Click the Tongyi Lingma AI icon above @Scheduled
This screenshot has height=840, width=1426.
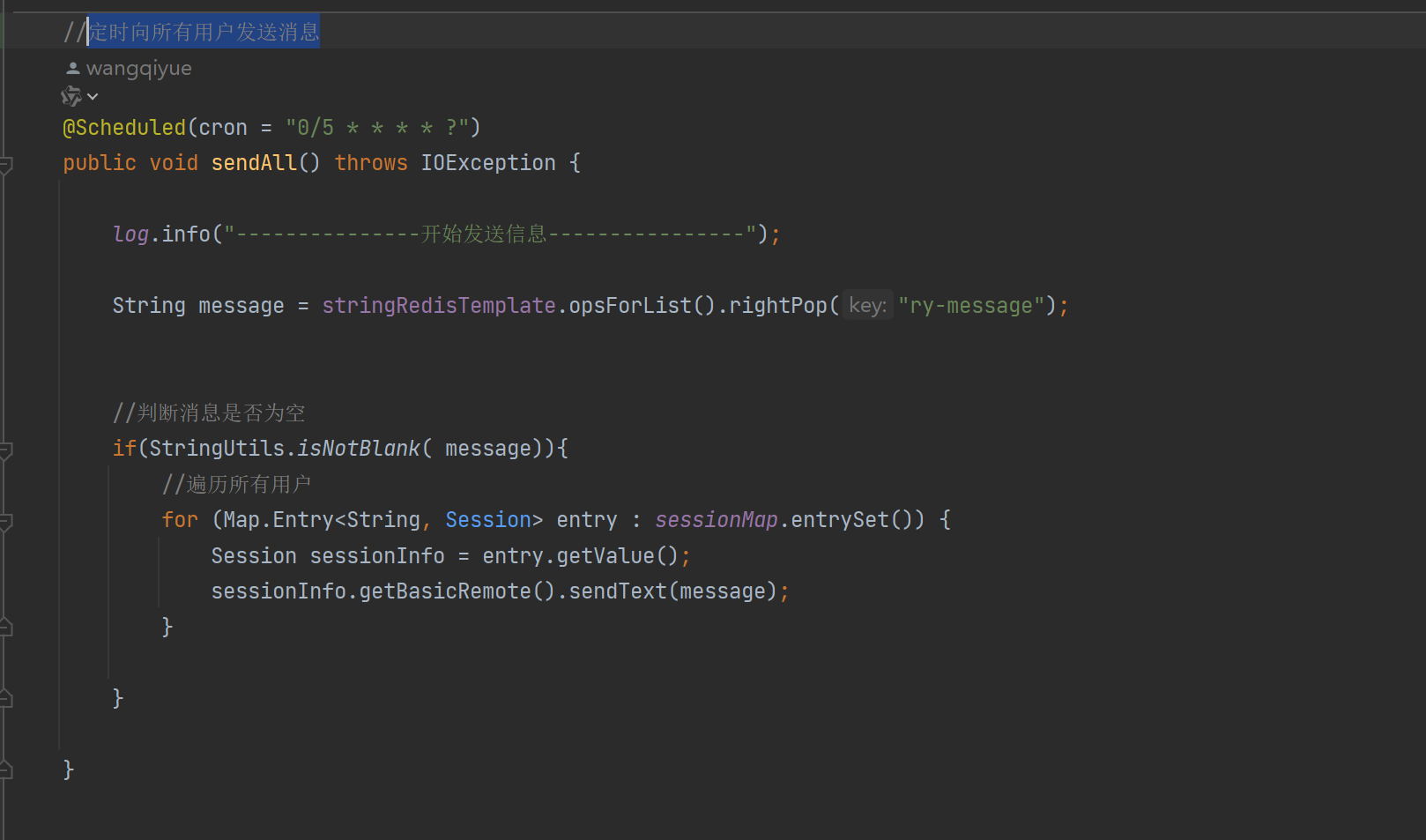point(71,96)
